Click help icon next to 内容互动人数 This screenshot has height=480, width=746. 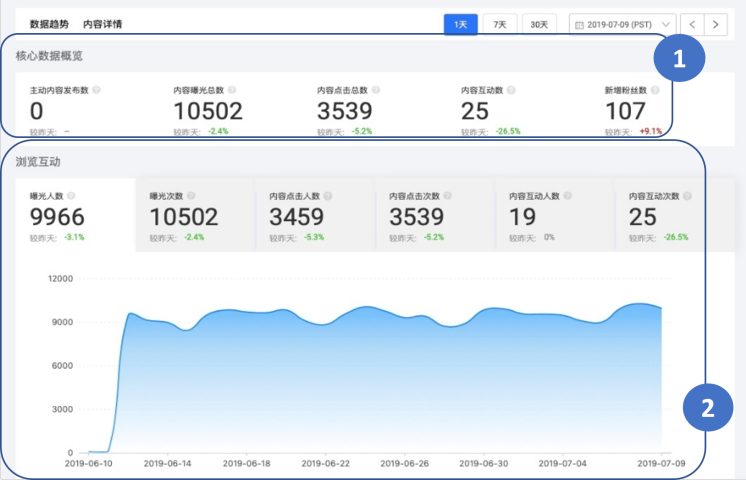click(567, 197)
